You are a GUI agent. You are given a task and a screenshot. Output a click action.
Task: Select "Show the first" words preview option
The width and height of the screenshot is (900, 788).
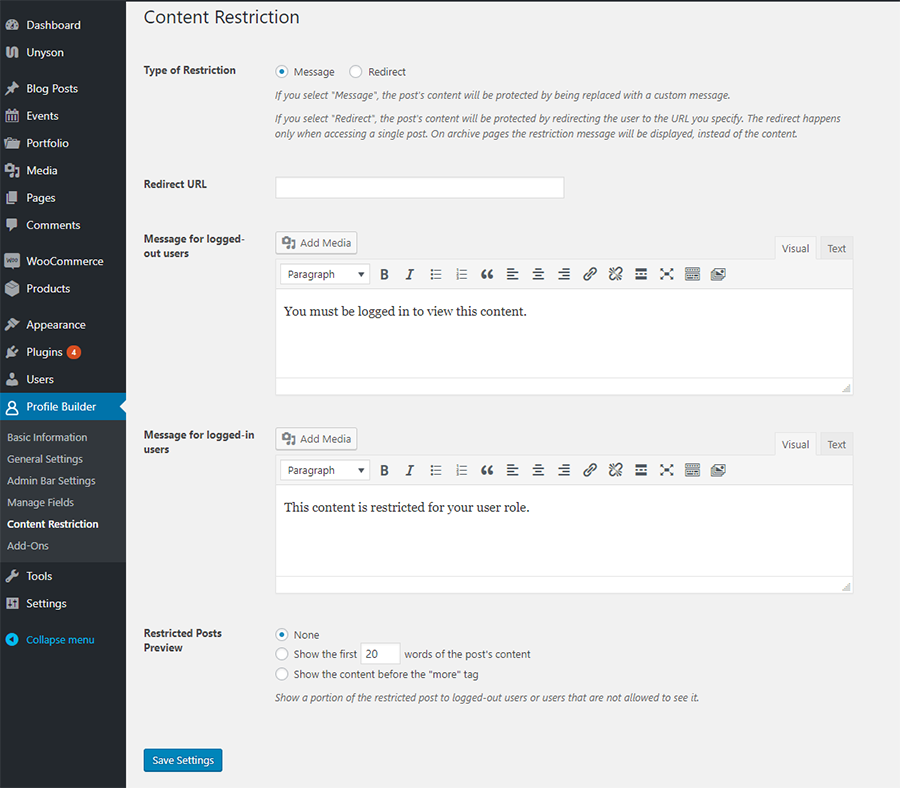coord(282,654)
